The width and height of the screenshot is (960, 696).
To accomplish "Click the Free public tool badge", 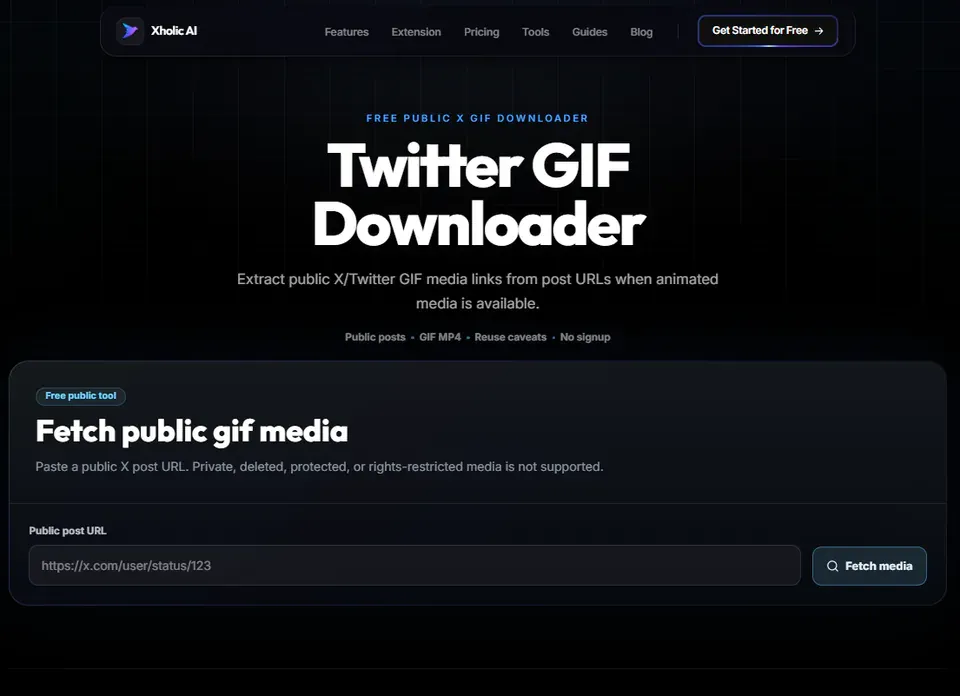I will tap(81, 396).
